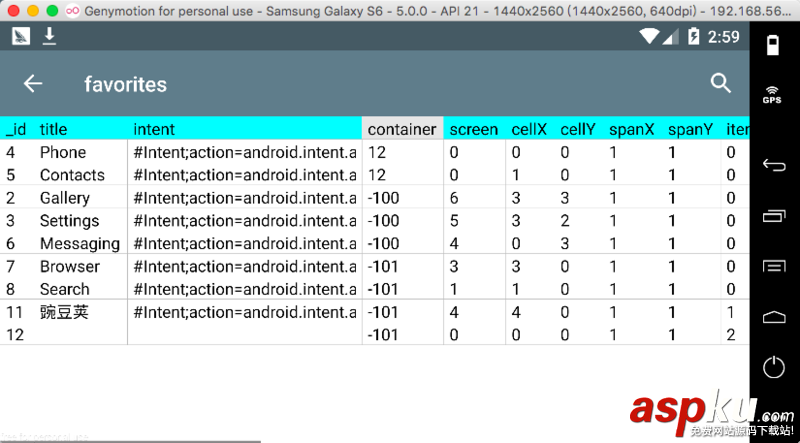Click the favorites title in app bar
800x443 pixels.
(125, 84)
